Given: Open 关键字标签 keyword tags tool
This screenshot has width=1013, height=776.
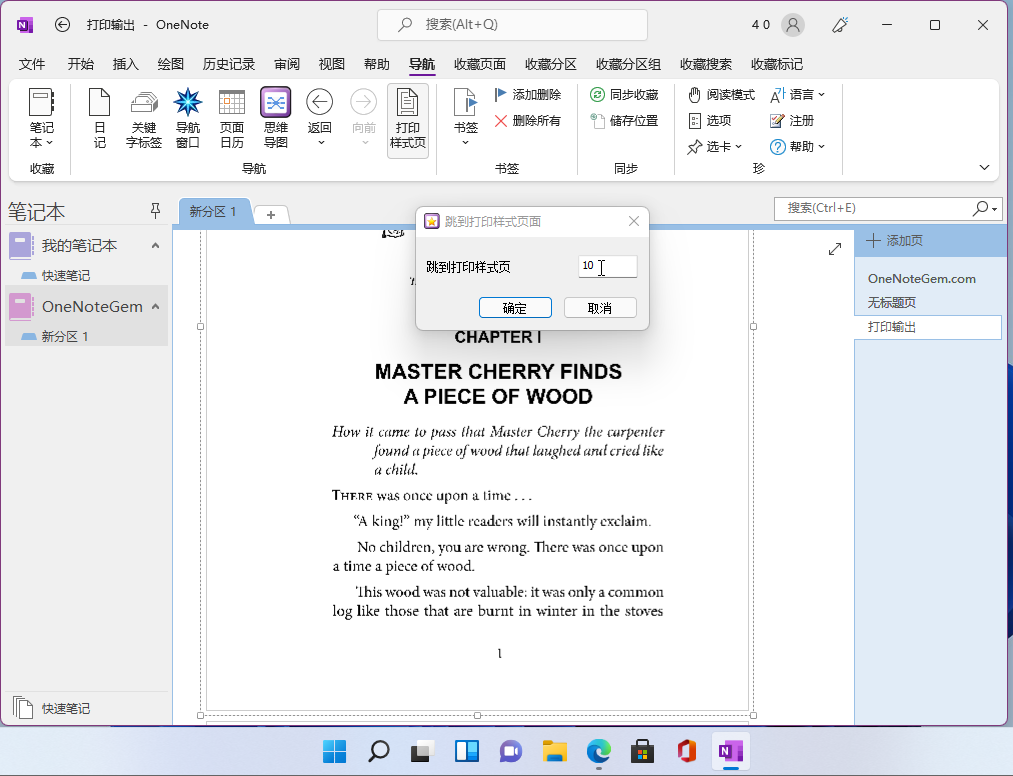Looking at the screenshot, I should [x=144, y=120].
